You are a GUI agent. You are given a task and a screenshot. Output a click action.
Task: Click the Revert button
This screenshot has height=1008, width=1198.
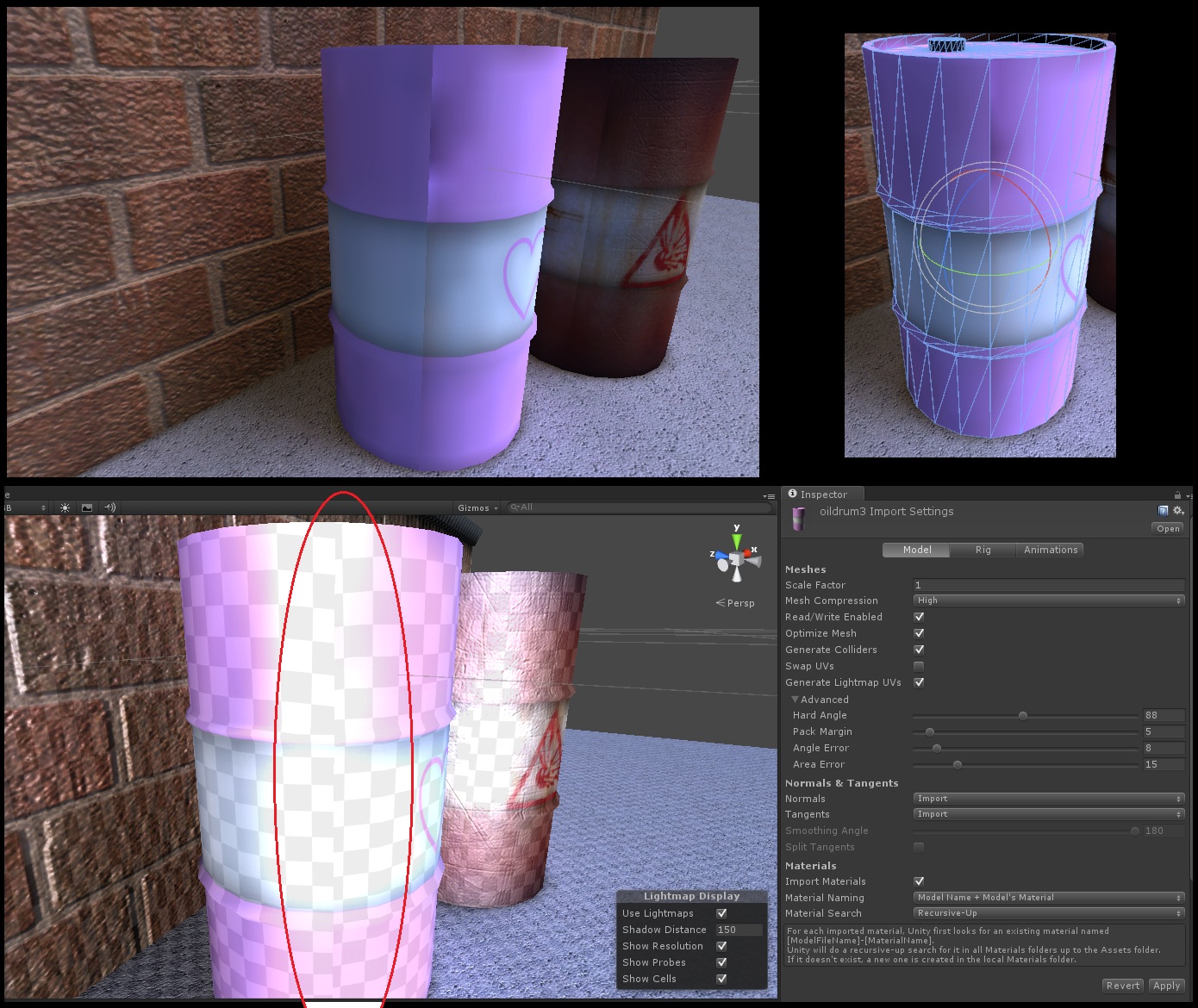tap(1123, 986)
